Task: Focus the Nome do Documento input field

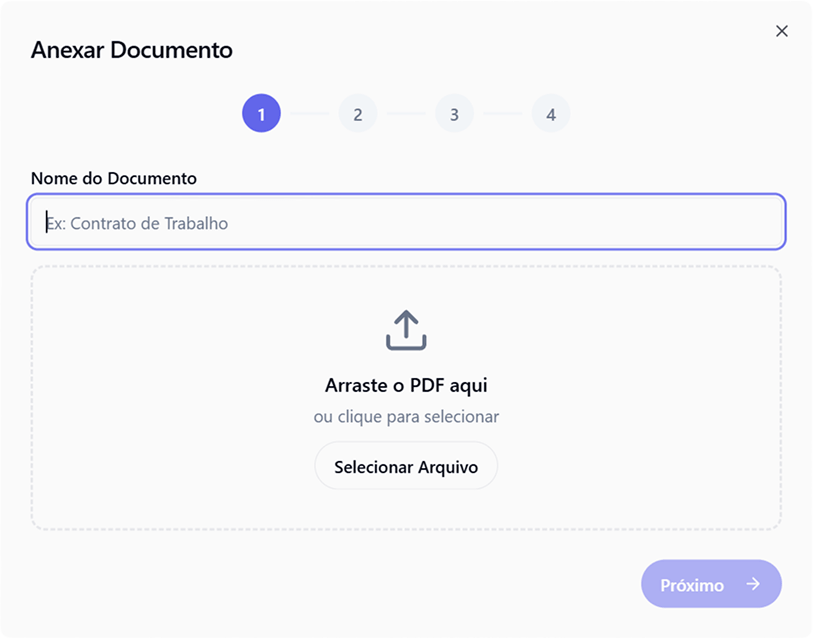Action: (x=406, y=222)
